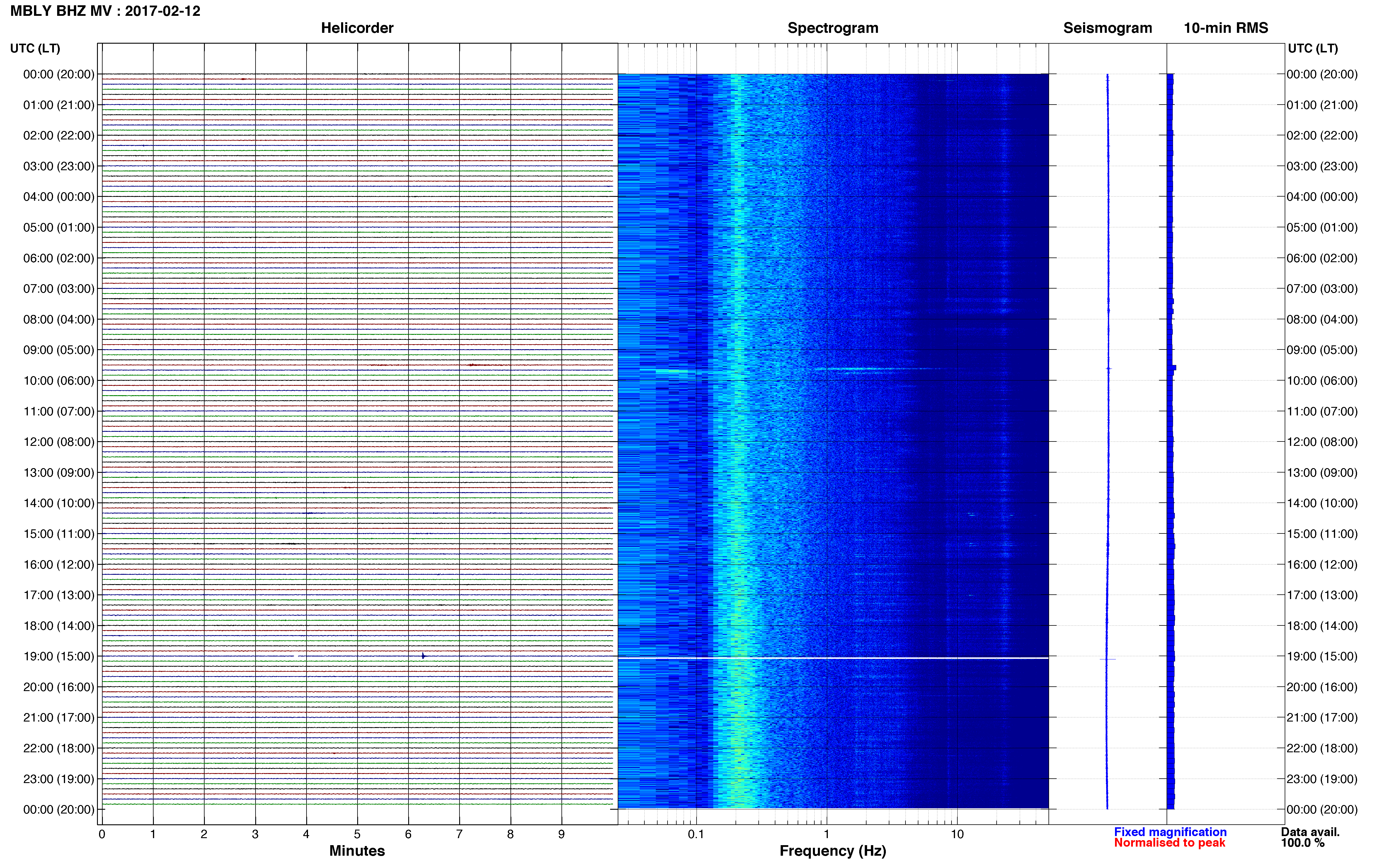Image resolution: width=1389 pixels, height=868 pixels.
Task: Click Minutes axis tick label "8"
Action: (510, 834)
